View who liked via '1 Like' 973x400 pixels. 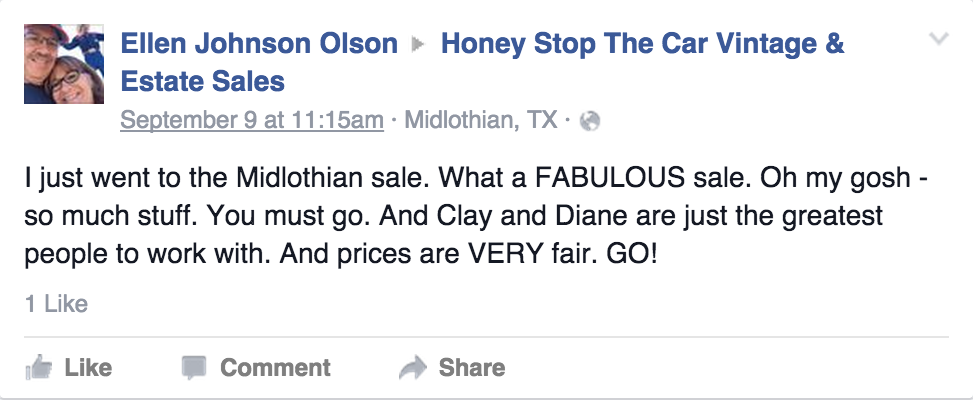click(x=57, y=303)
